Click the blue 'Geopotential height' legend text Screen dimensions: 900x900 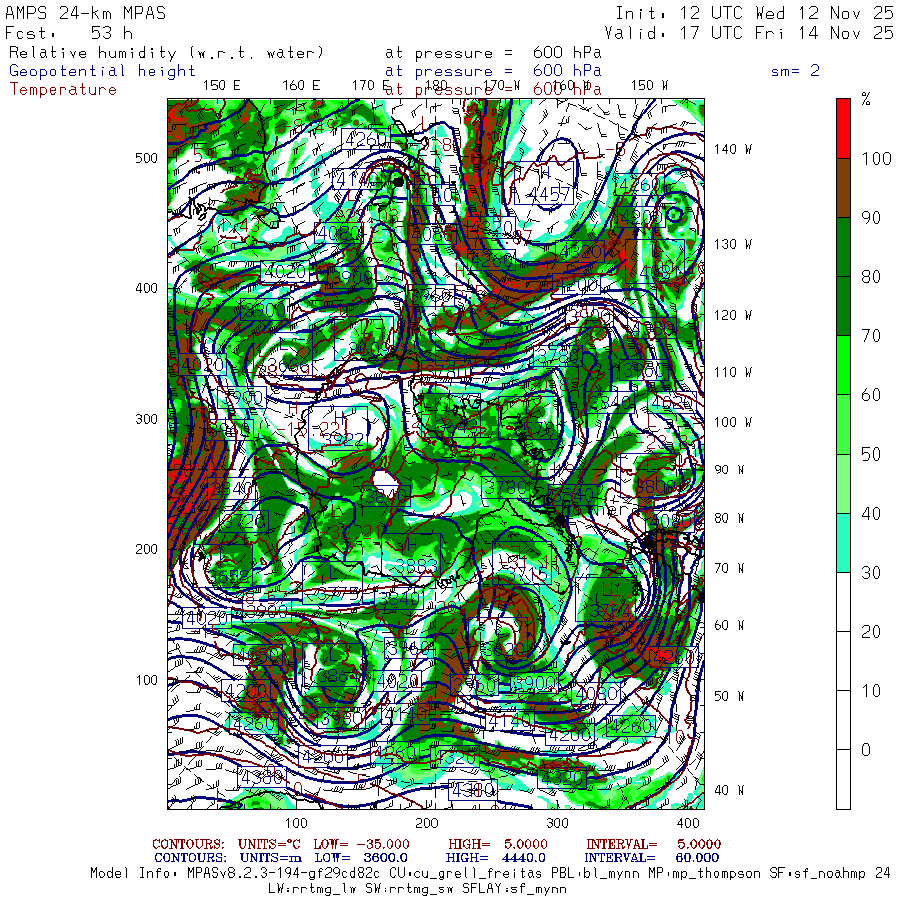point(103,71)
